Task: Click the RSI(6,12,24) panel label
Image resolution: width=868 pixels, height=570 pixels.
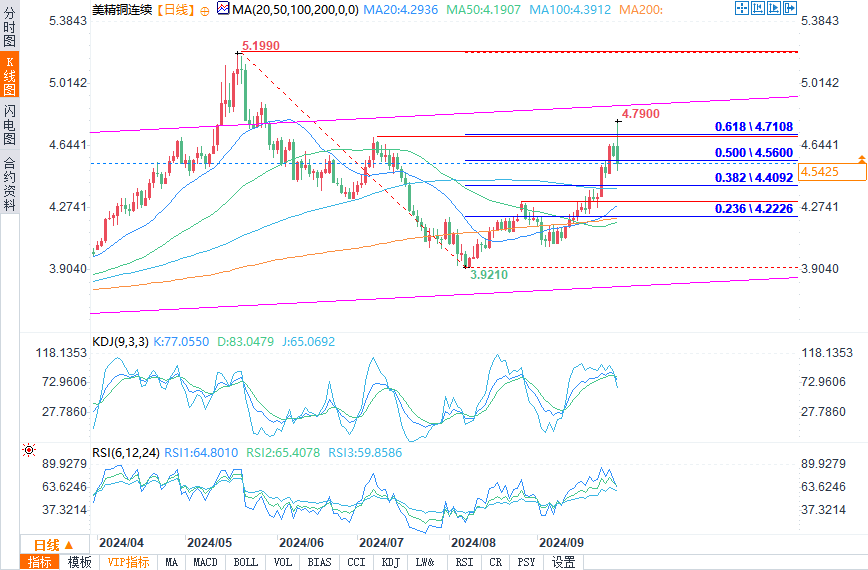Action: pos(126,453)
